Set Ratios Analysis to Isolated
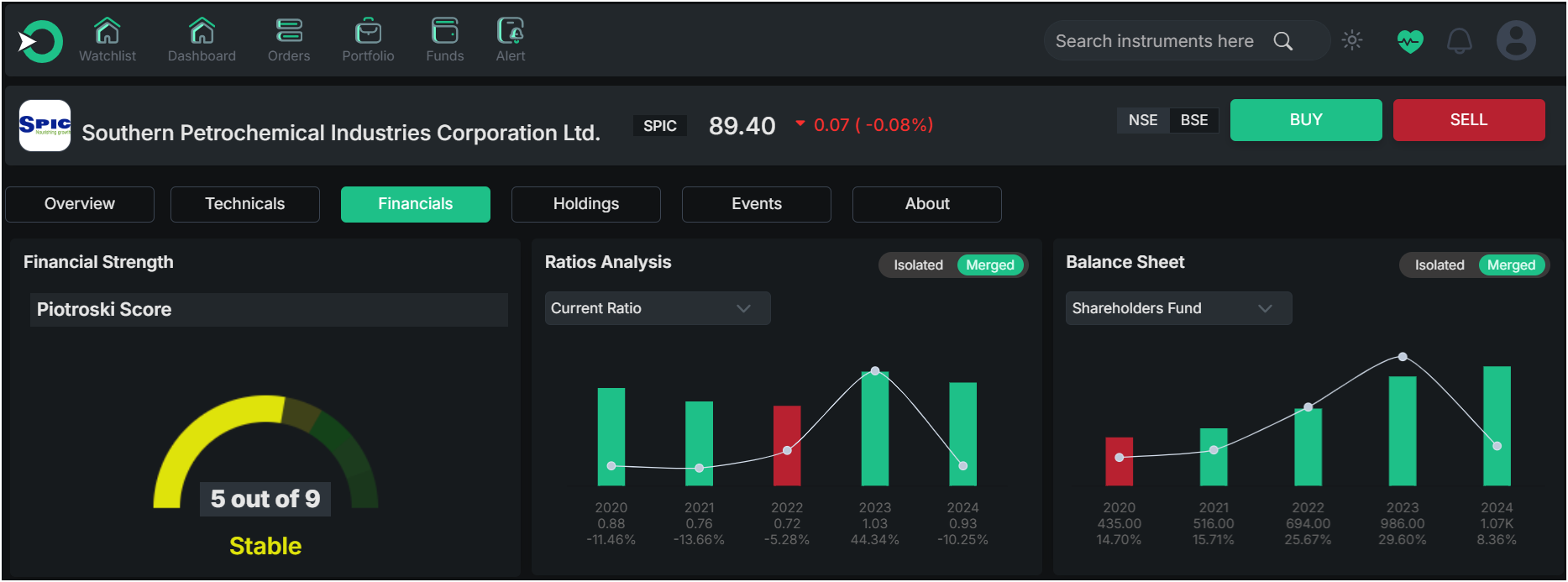1568x582 pixels. [x=918, y=265]
